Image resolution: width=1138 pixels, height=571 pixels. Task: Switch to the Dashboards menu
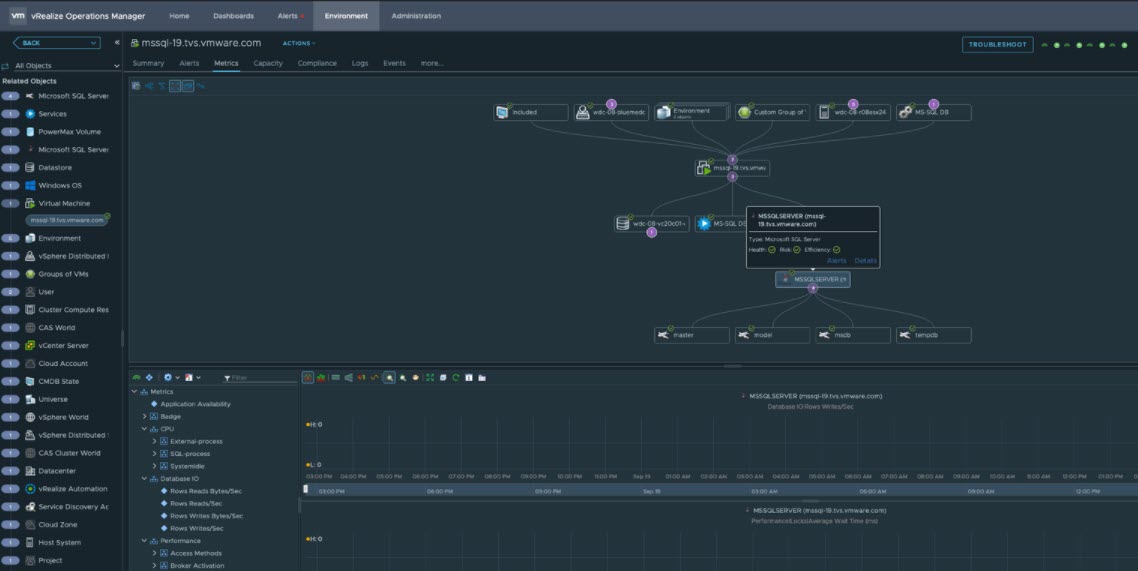pos(234,16)
